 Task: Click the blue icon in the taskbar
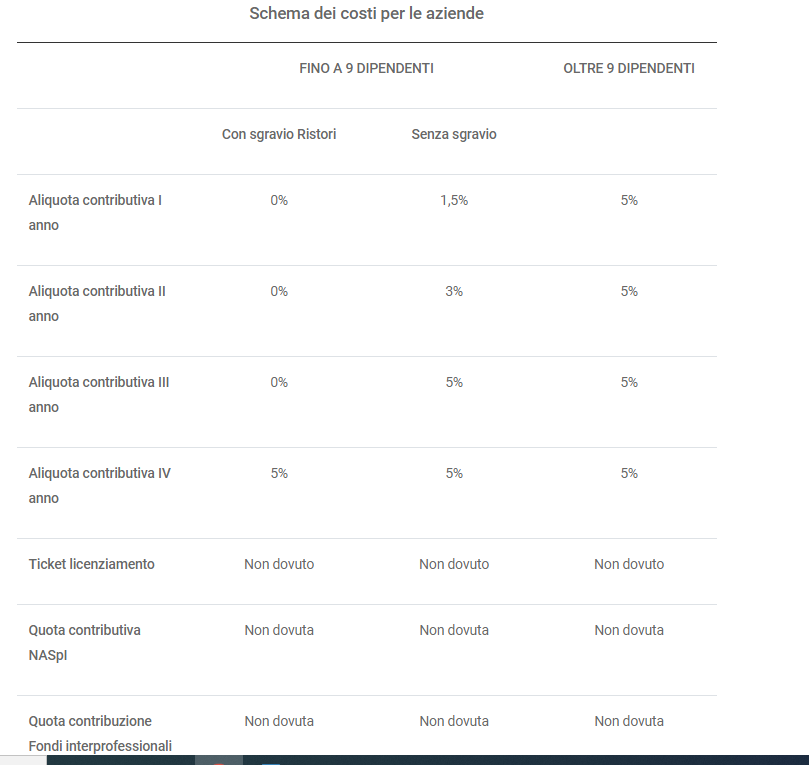tap(271, 762)
